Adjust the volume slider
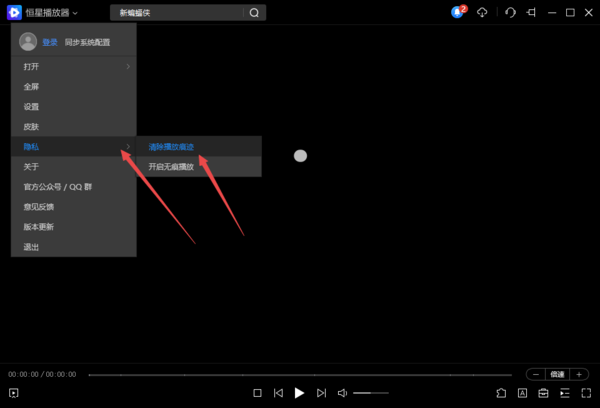 pos(371,393)
